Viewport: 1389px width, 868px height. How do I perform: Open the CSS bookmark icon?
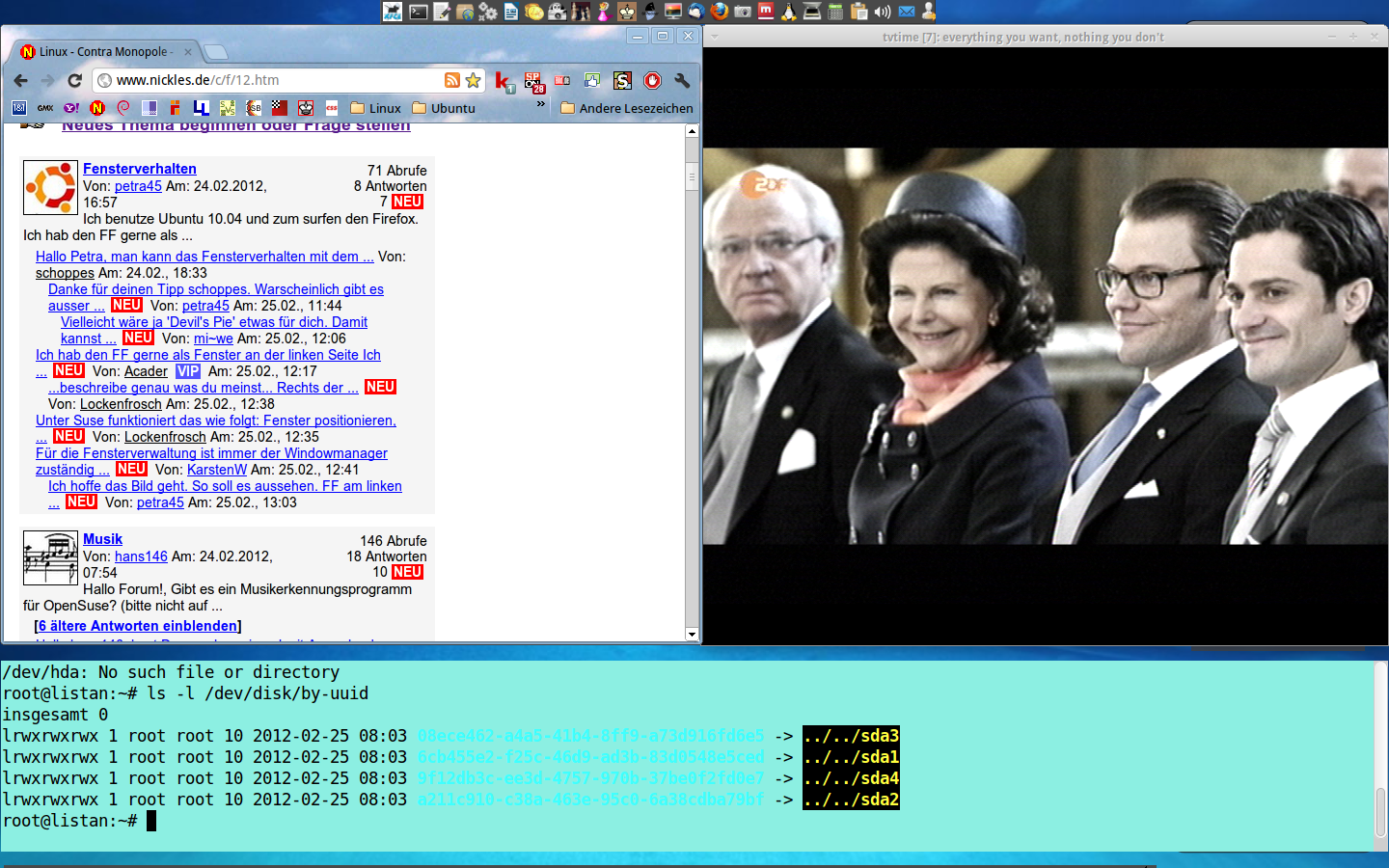(x=332, y=108)
